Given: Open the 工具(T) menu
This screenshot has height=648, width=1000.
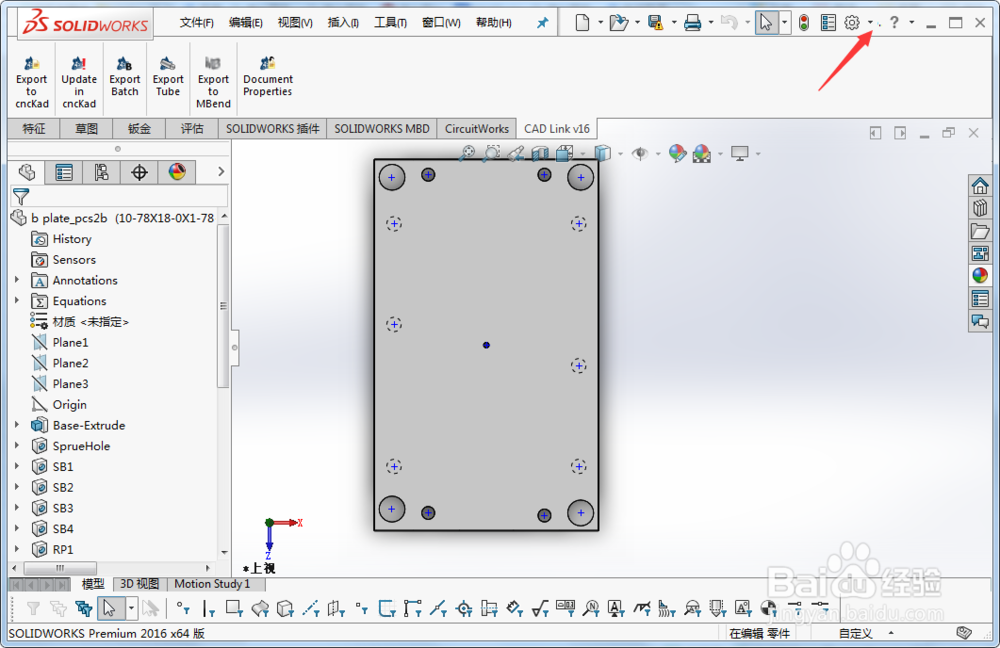Looking at the screenshot, I should pos(390,23).
